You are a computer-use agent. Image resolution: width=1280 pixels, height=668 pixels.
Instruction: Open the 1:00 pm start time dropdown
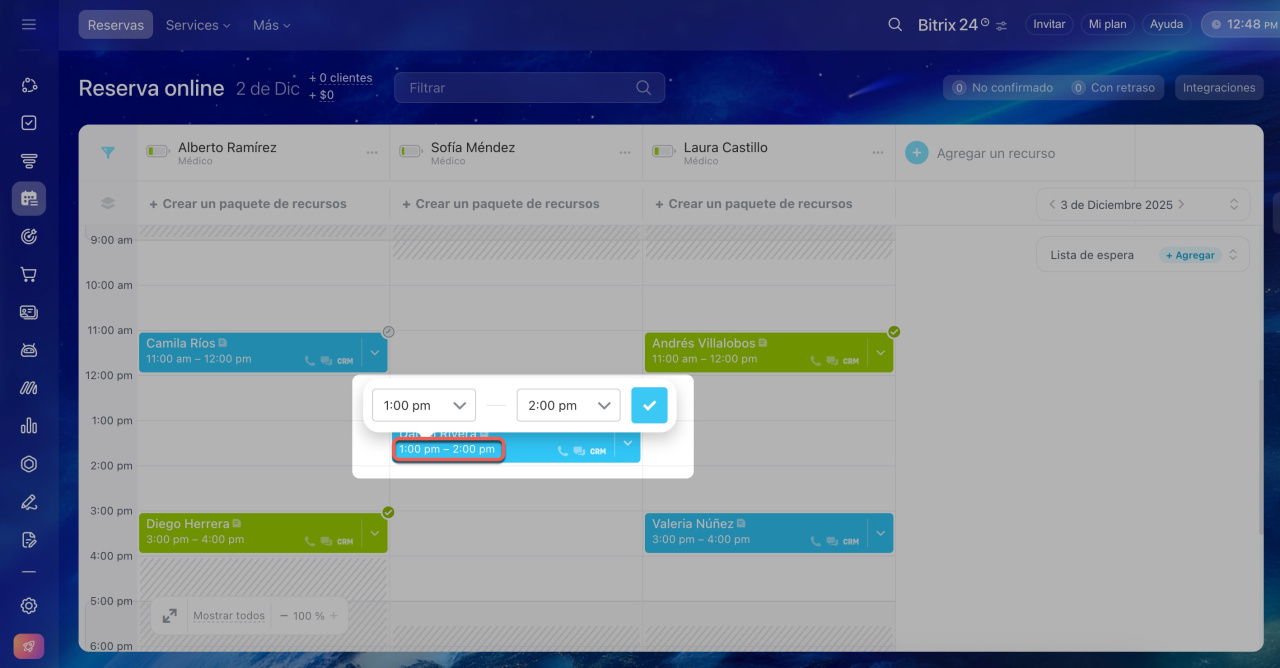click(424, 405)
